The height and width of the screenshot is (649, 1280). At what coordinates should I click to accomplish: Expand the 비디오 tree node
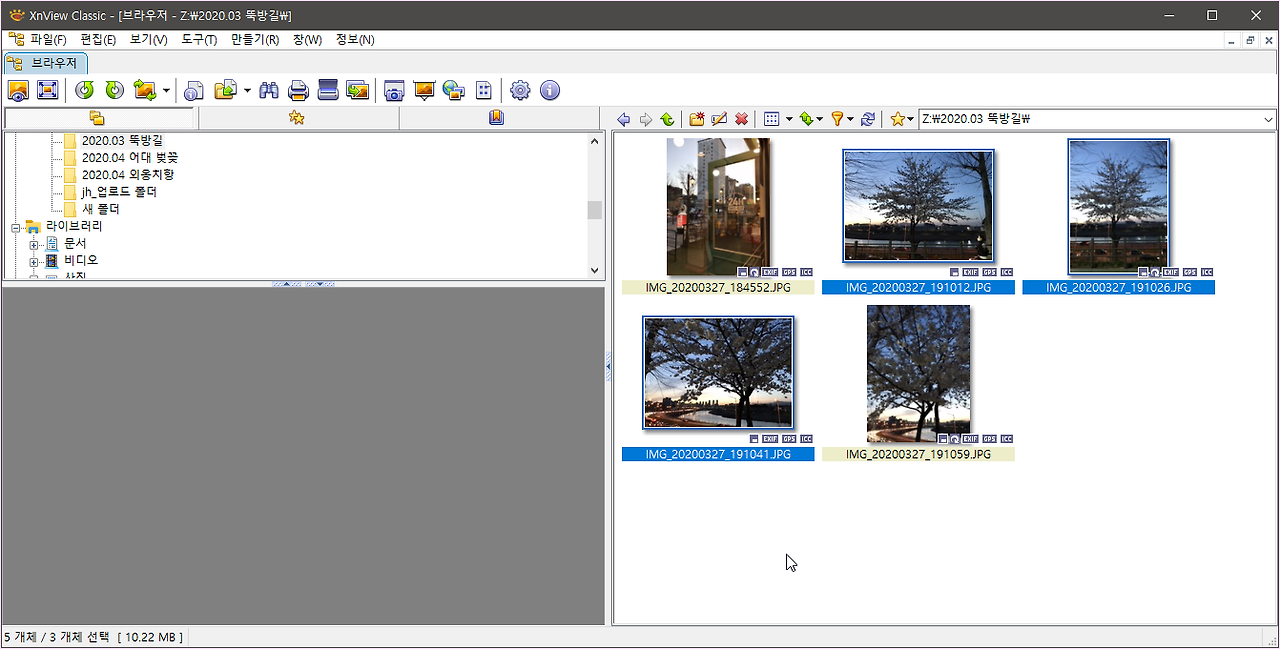click(x=34, y=261)
